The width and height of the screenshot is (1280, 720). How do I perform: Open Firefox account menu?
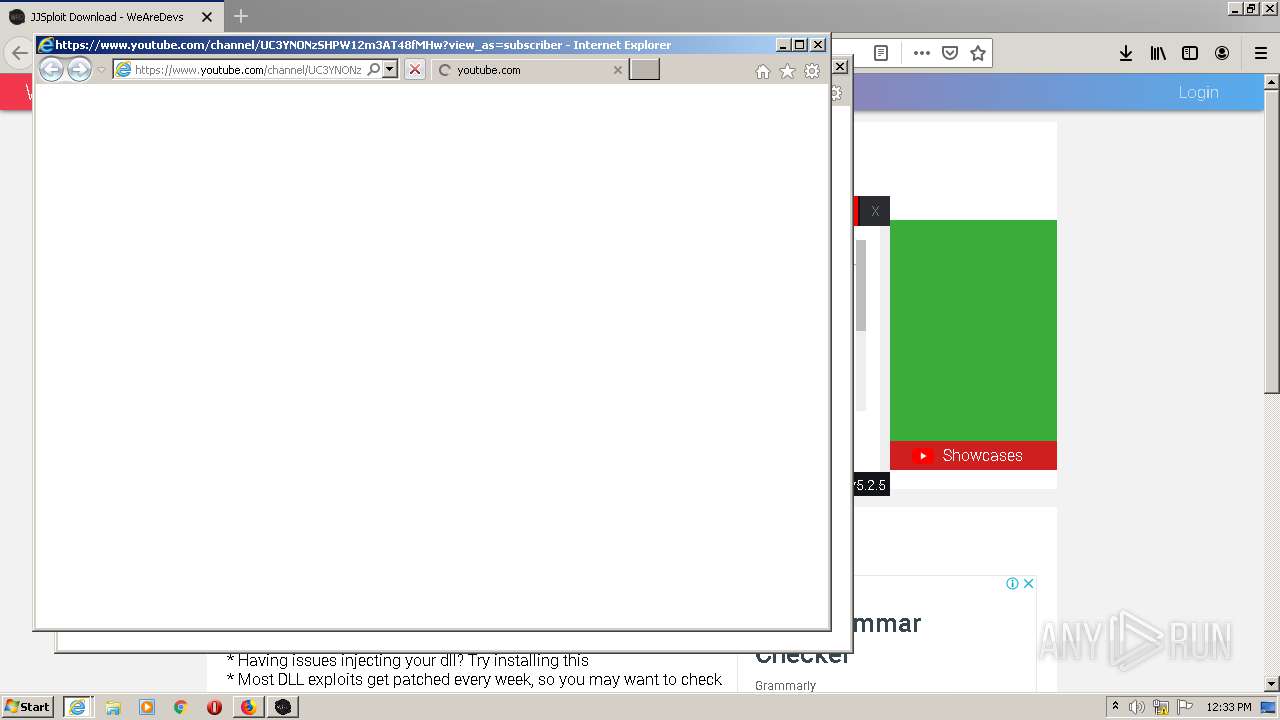(x=1222, y=53)
